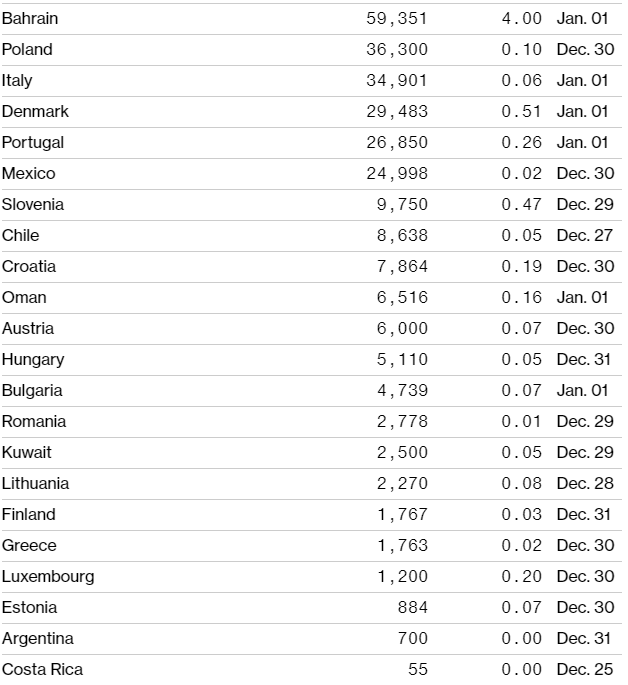
Task: Select the Romania row label
Action: tap(34, 421)
